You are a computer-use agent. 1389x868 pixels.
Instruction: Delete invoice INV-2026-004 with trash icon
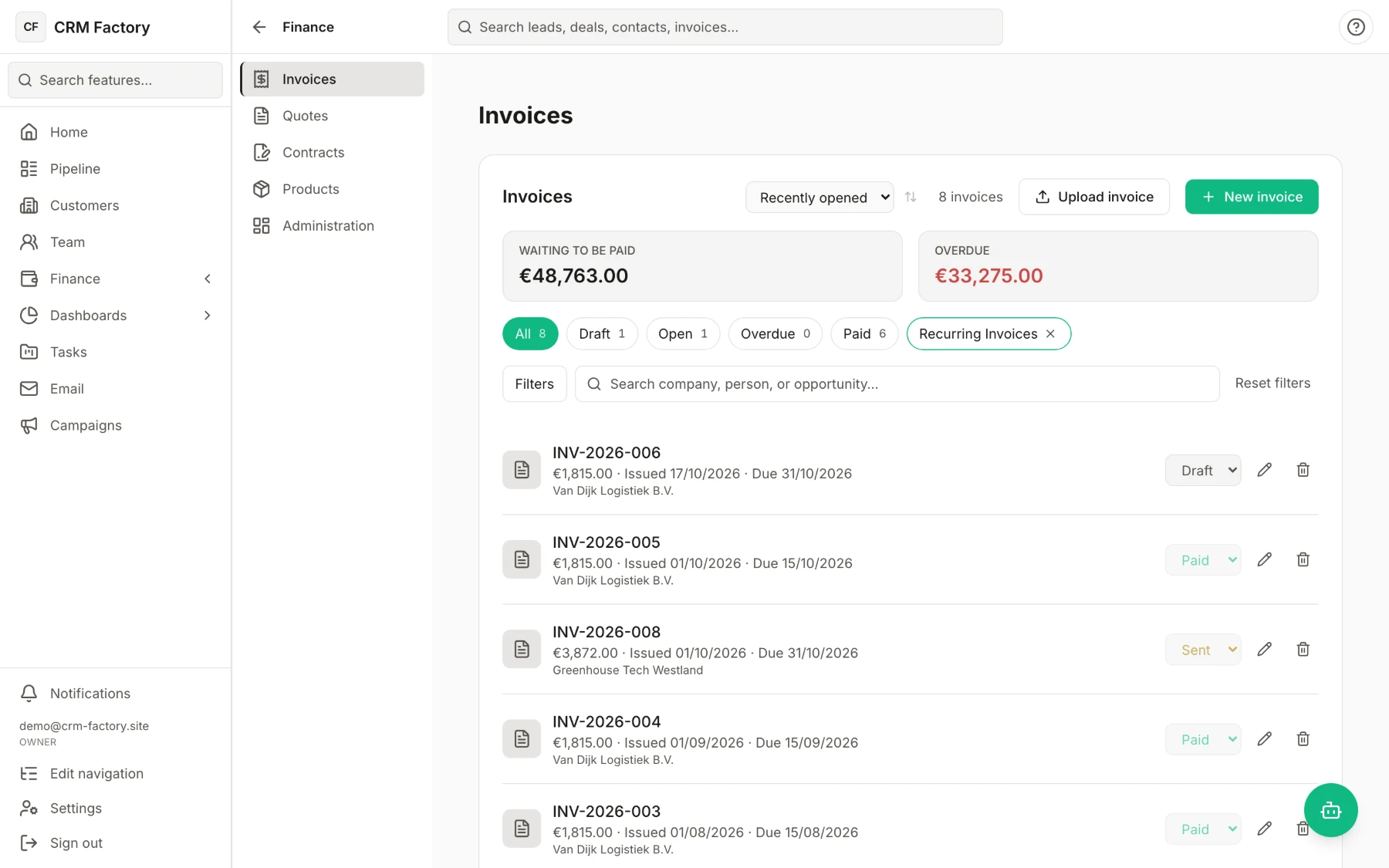click(1303, 739)
